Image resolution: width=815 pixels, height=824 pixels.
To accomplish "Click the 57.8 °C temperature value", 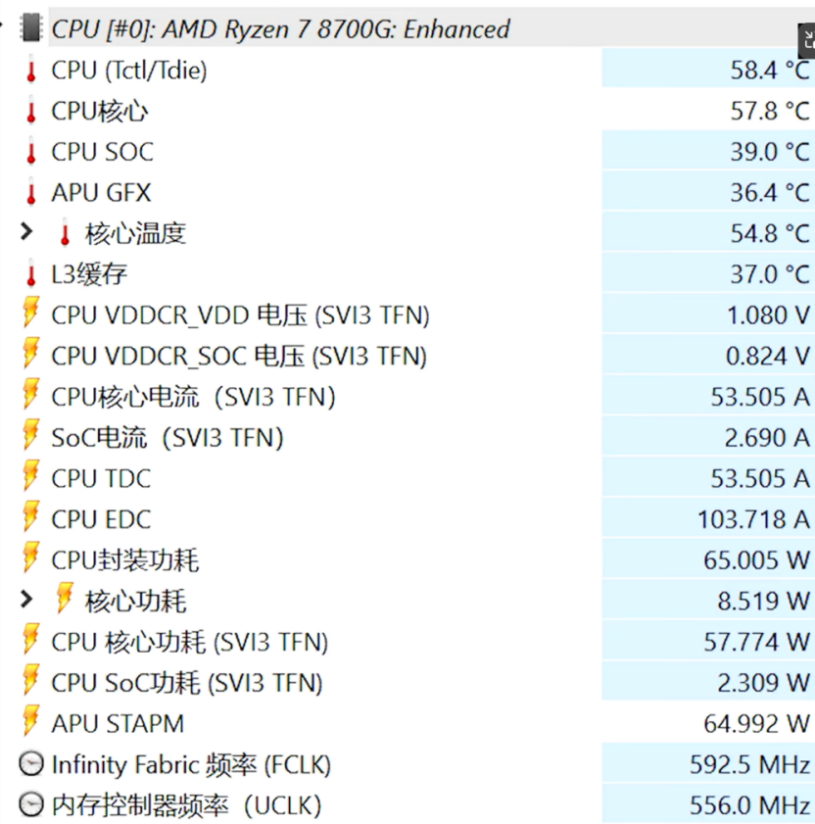I will pyautogui.click(x=770, y=111).
